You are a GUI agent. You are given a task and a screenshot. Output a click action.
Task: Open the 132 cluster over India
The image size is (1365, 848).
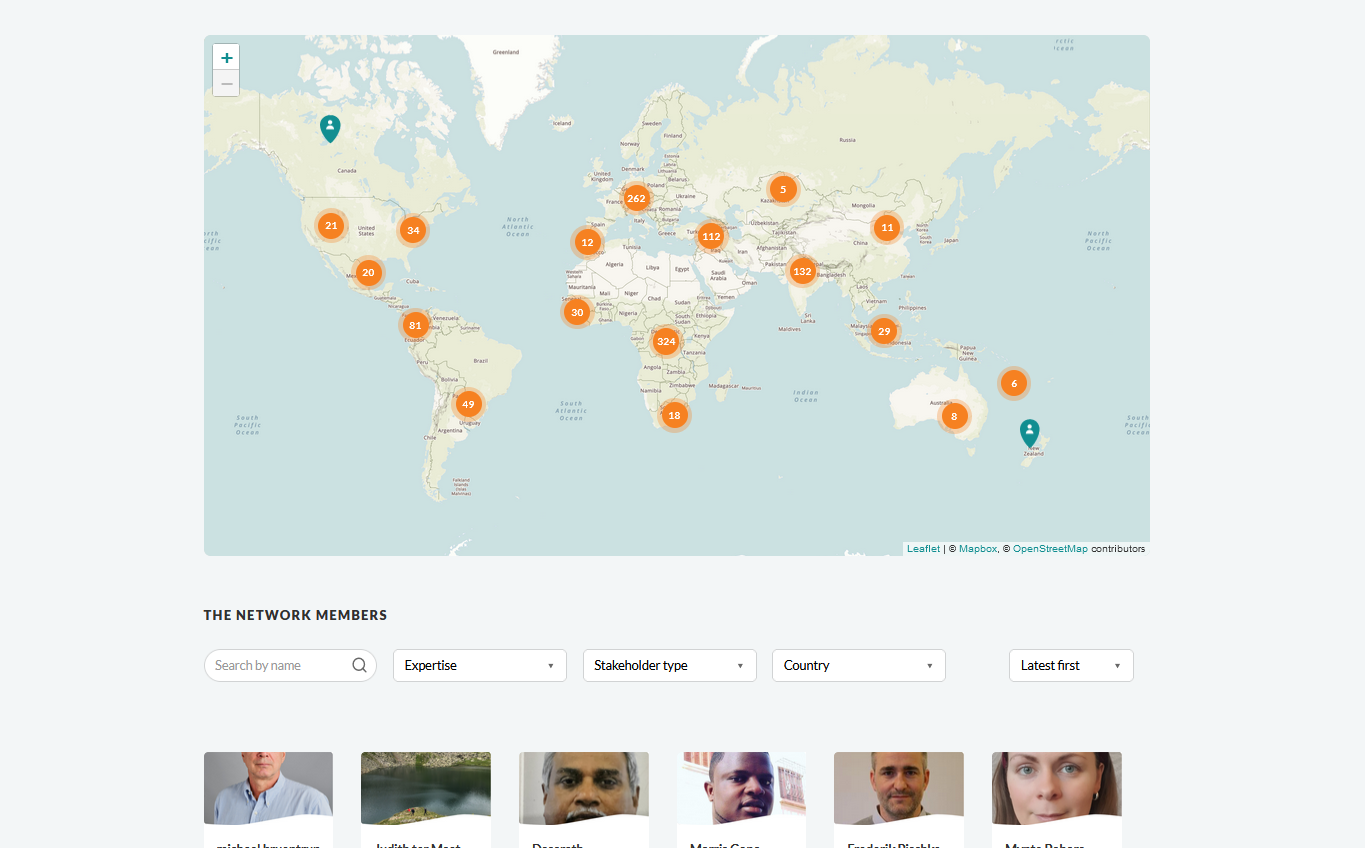click(802, 271)
